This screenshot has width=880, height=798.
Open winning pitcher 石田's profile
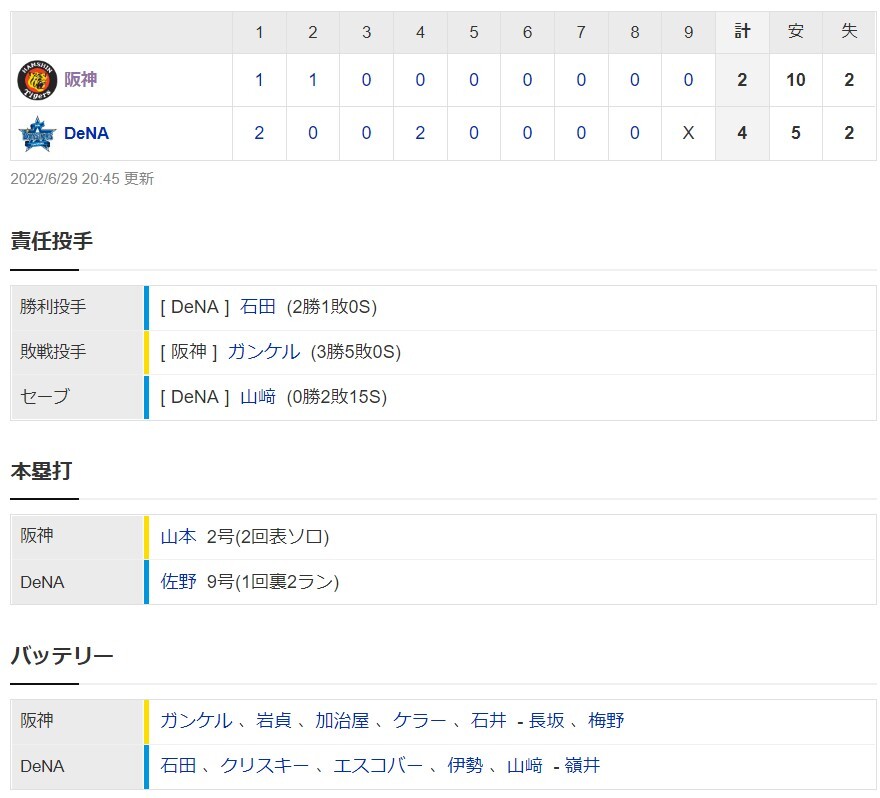pos(258,307)
